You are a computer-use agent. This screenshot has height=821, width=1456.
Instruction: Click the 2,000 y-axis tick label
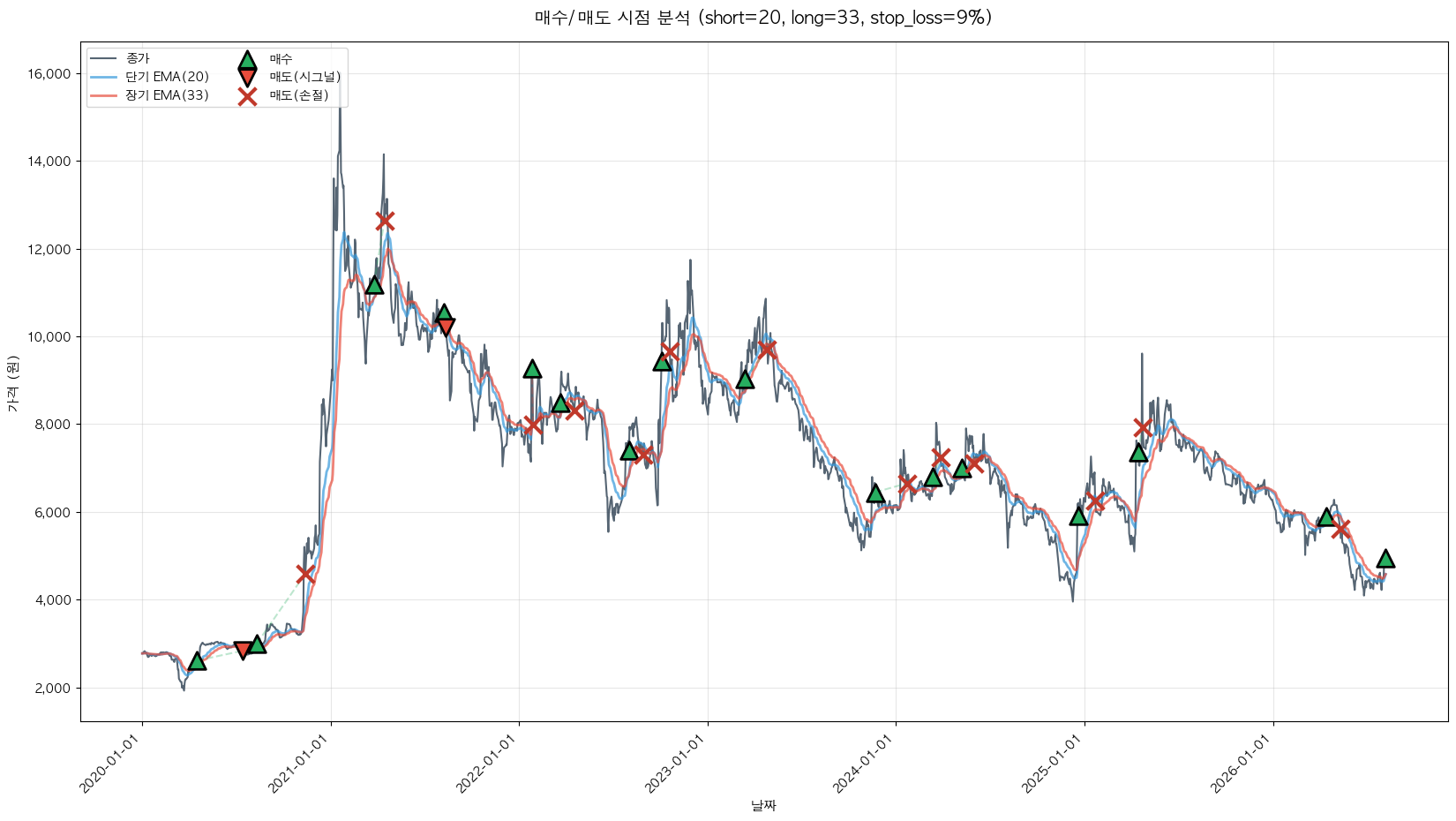(x=53, y=689)
